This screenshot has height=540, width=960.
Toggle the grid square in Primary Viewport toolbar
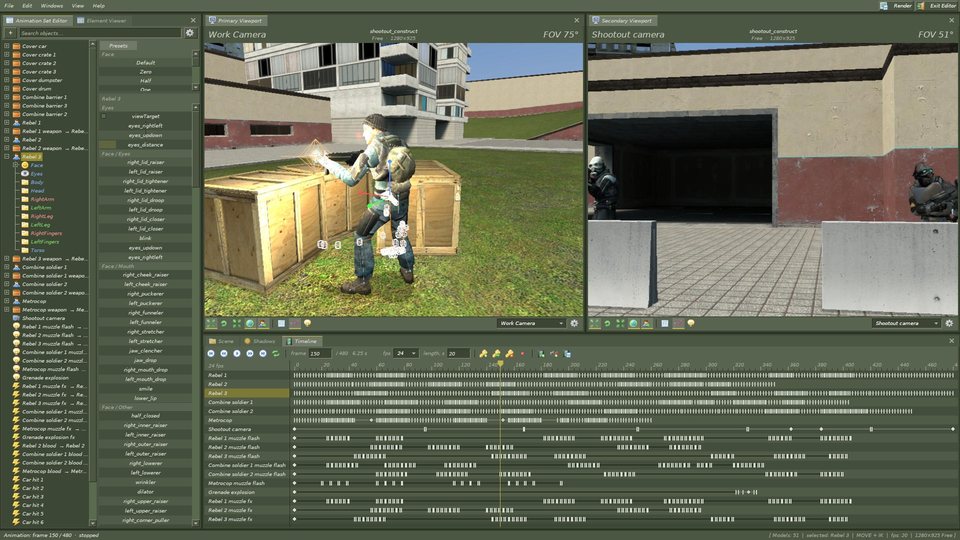(282, 323)
